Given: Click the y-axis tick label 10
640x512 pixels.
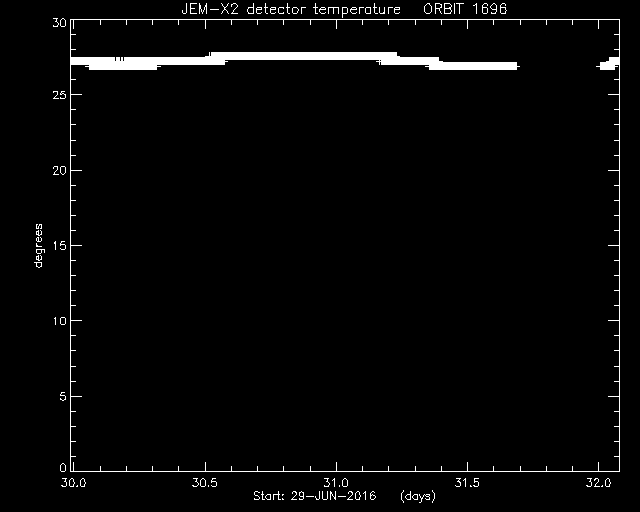Looking at the screenshot, I should click(59, 321).
